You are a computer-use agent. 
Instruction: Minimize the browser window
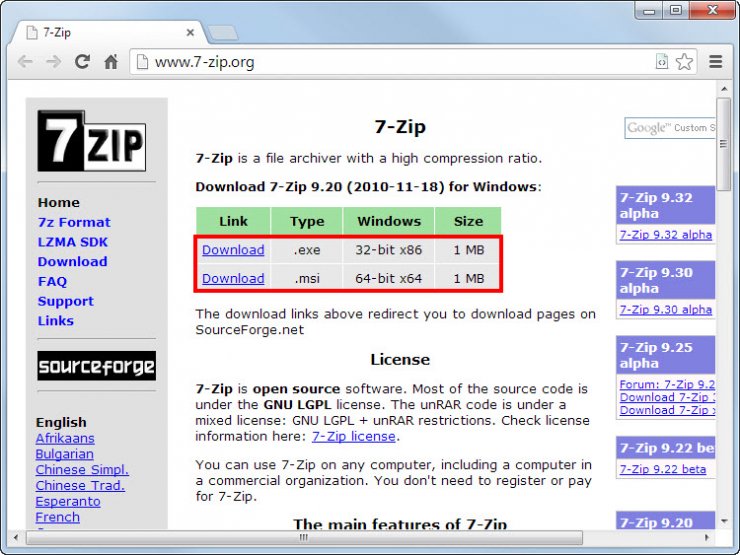tap(649, 10)
